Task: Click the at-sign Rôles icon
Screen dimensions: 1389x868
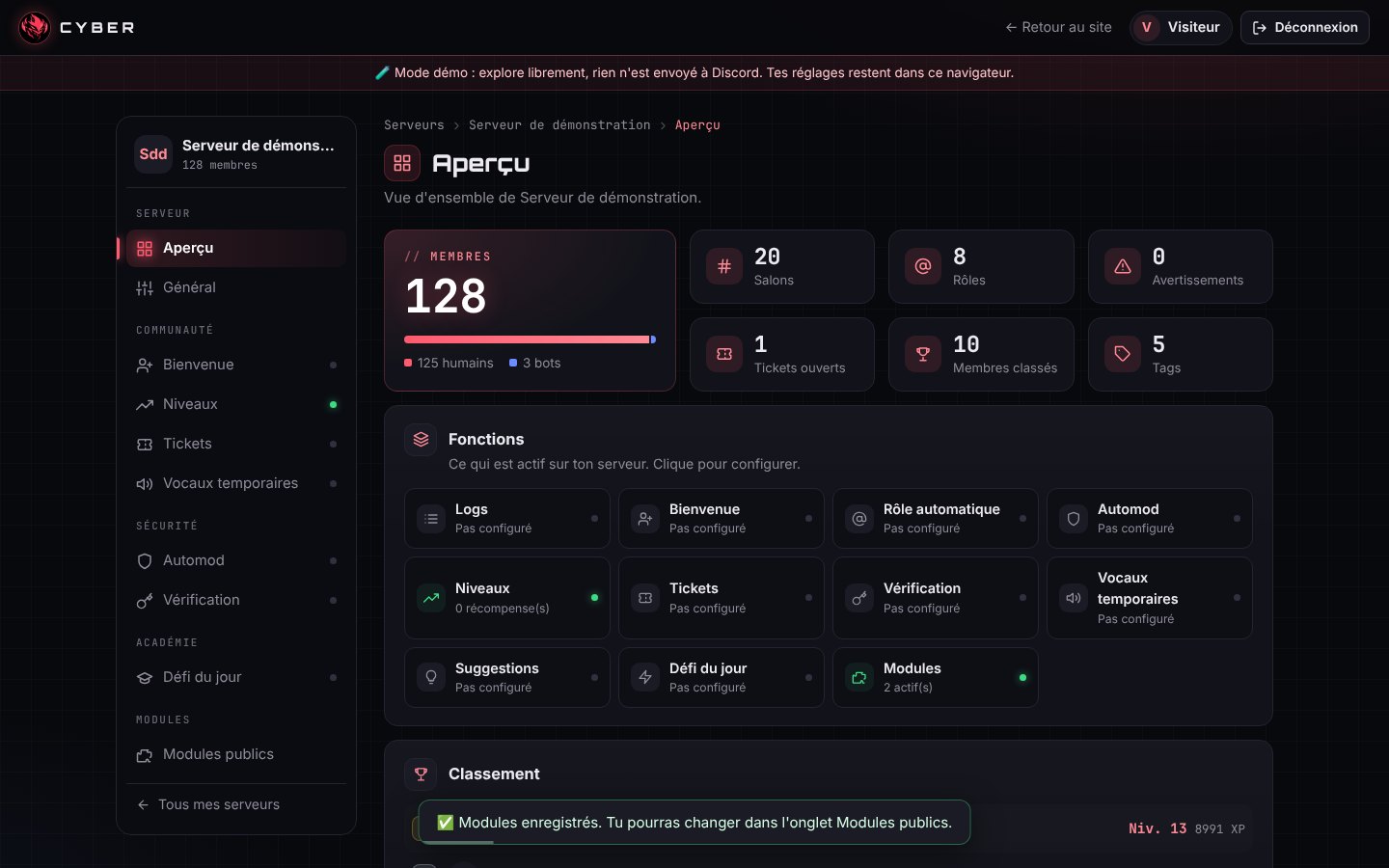Action: tap(923, 266)
